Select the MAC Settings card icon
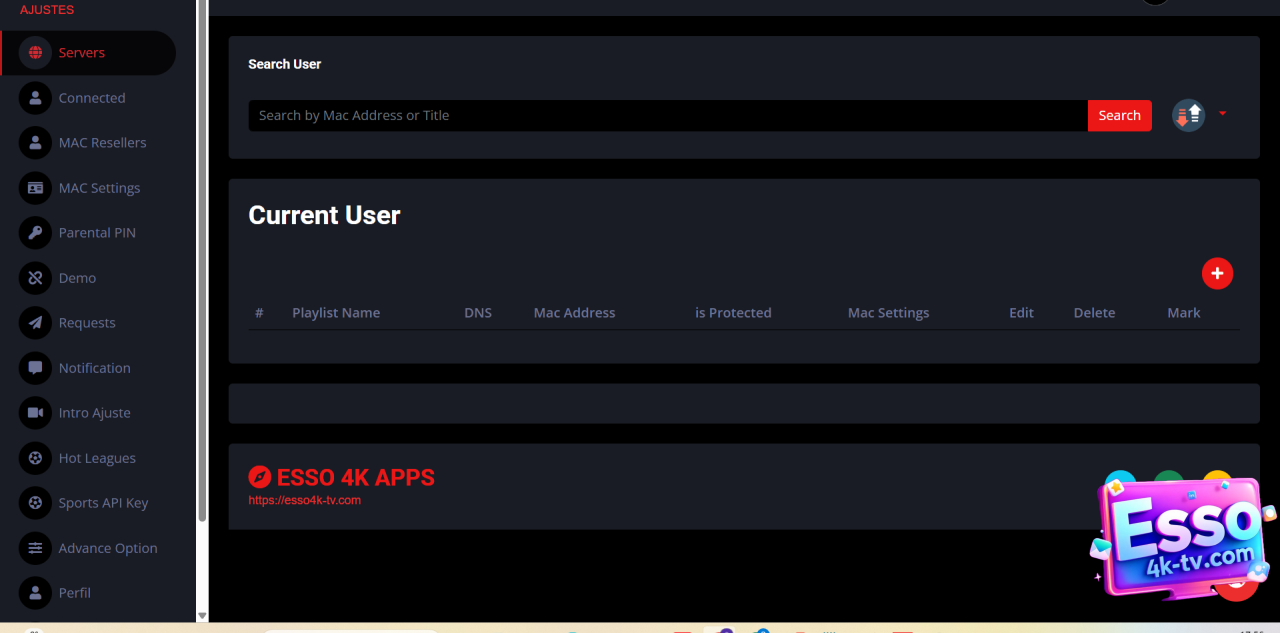1280x633 pixels. tap(36, 188)
